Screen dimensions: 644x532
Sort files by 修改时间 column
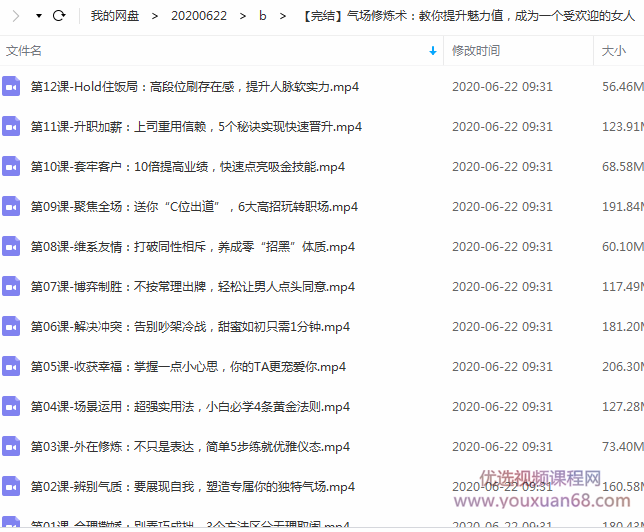point(476,50)
